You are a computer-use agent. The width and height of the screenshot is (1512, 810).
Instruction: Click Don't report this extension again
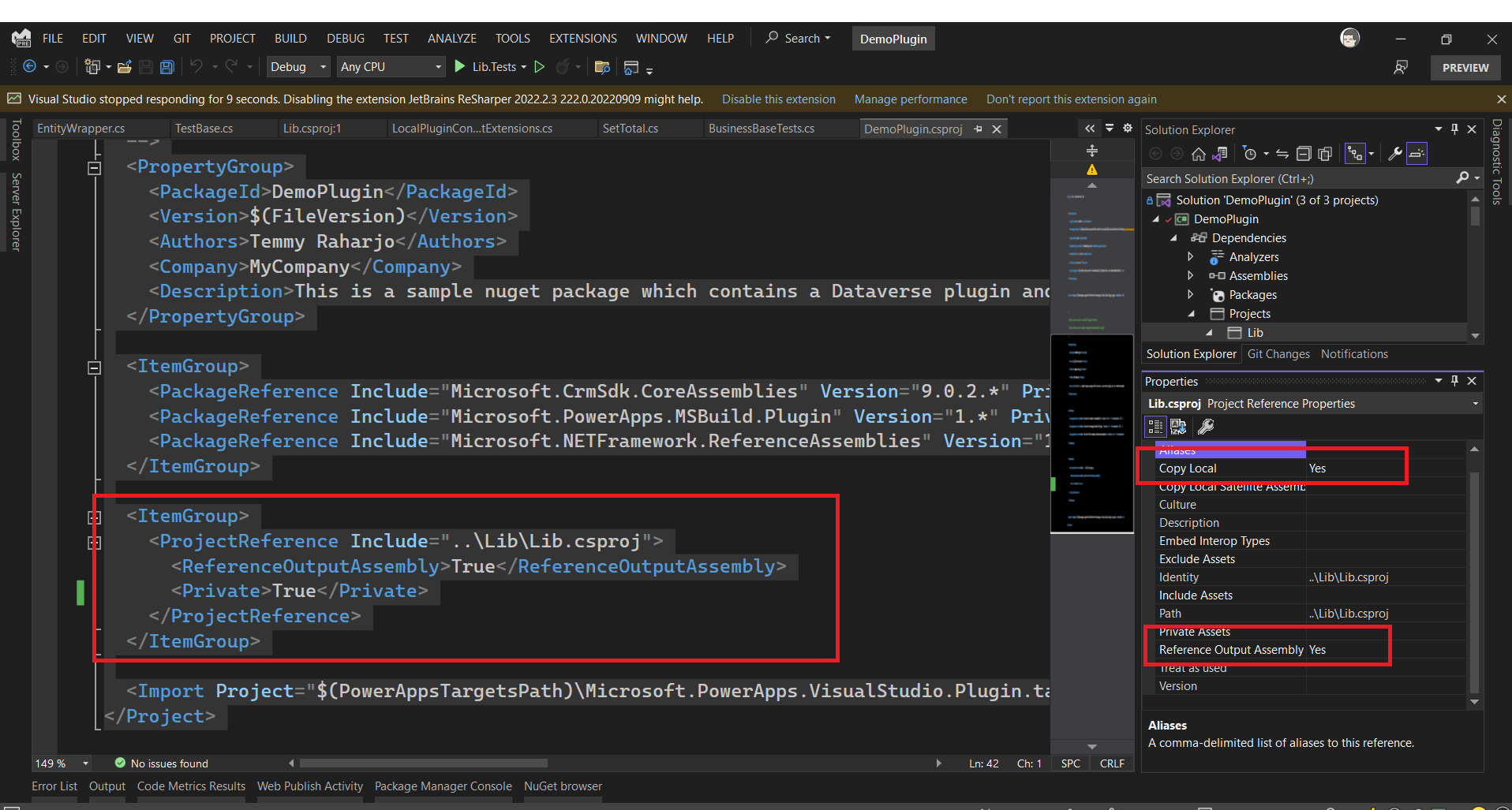point(1072,99)
